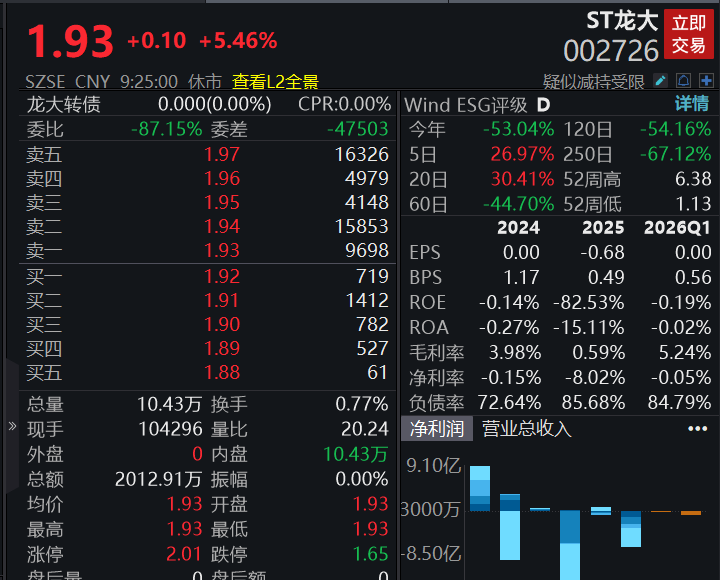Viewport: 720px width, 580px height.
Task: Select the 买三 bid price 1.90
Action: pyautogui.click(x=222, y=324)
